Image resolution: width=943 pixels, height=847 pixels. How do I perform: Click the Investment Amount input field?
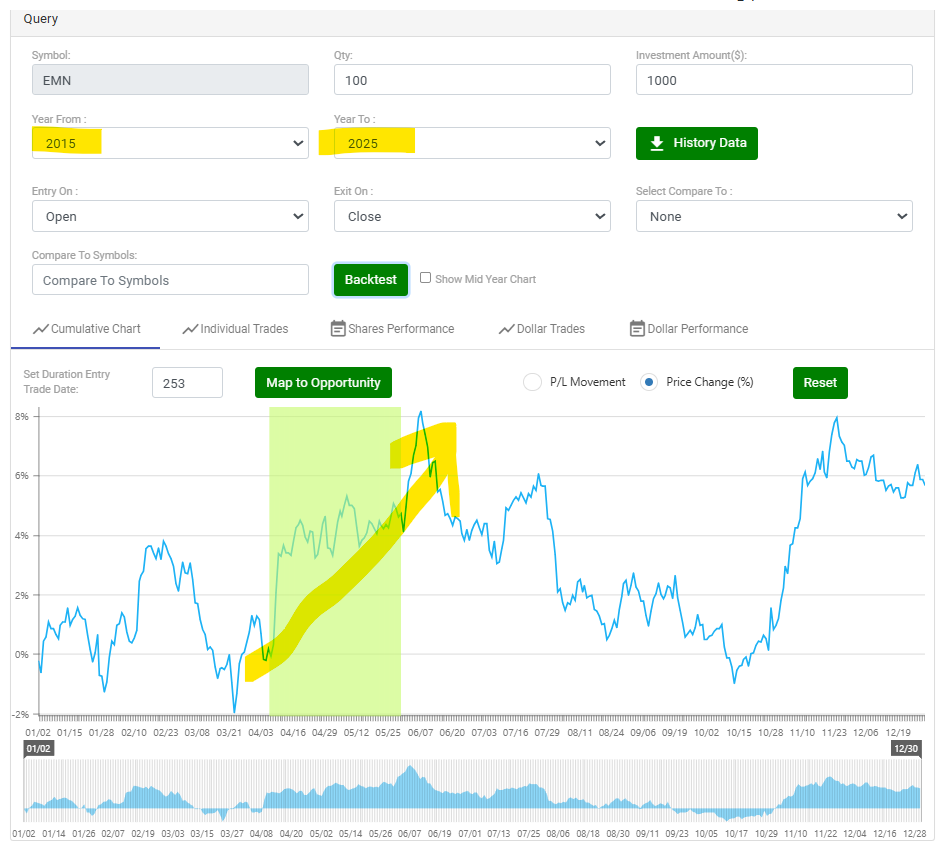pyautogui.click(x=774, y=80)
